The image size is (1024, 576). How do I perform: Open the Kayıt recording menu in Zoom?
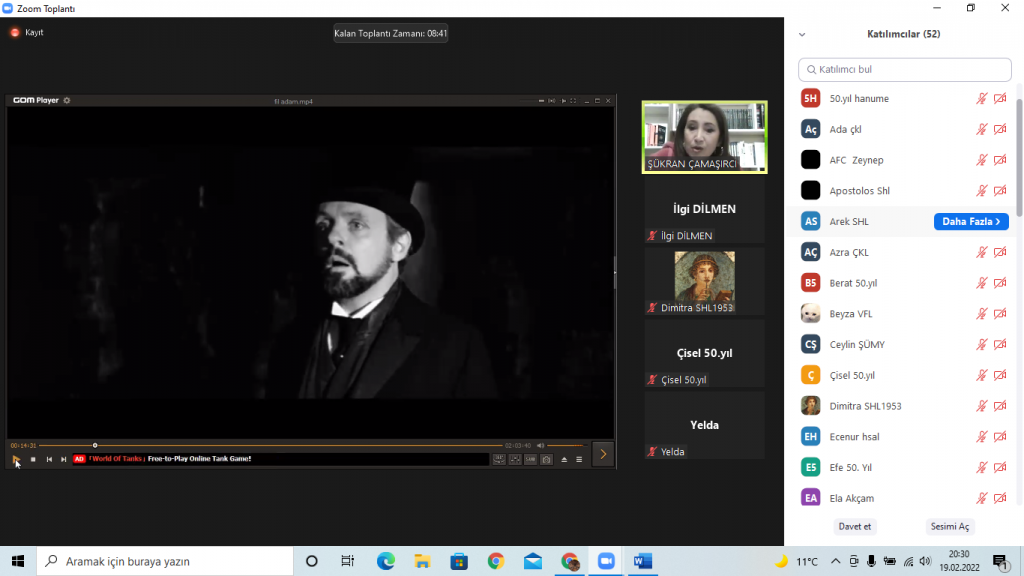[x=27, y=31]
